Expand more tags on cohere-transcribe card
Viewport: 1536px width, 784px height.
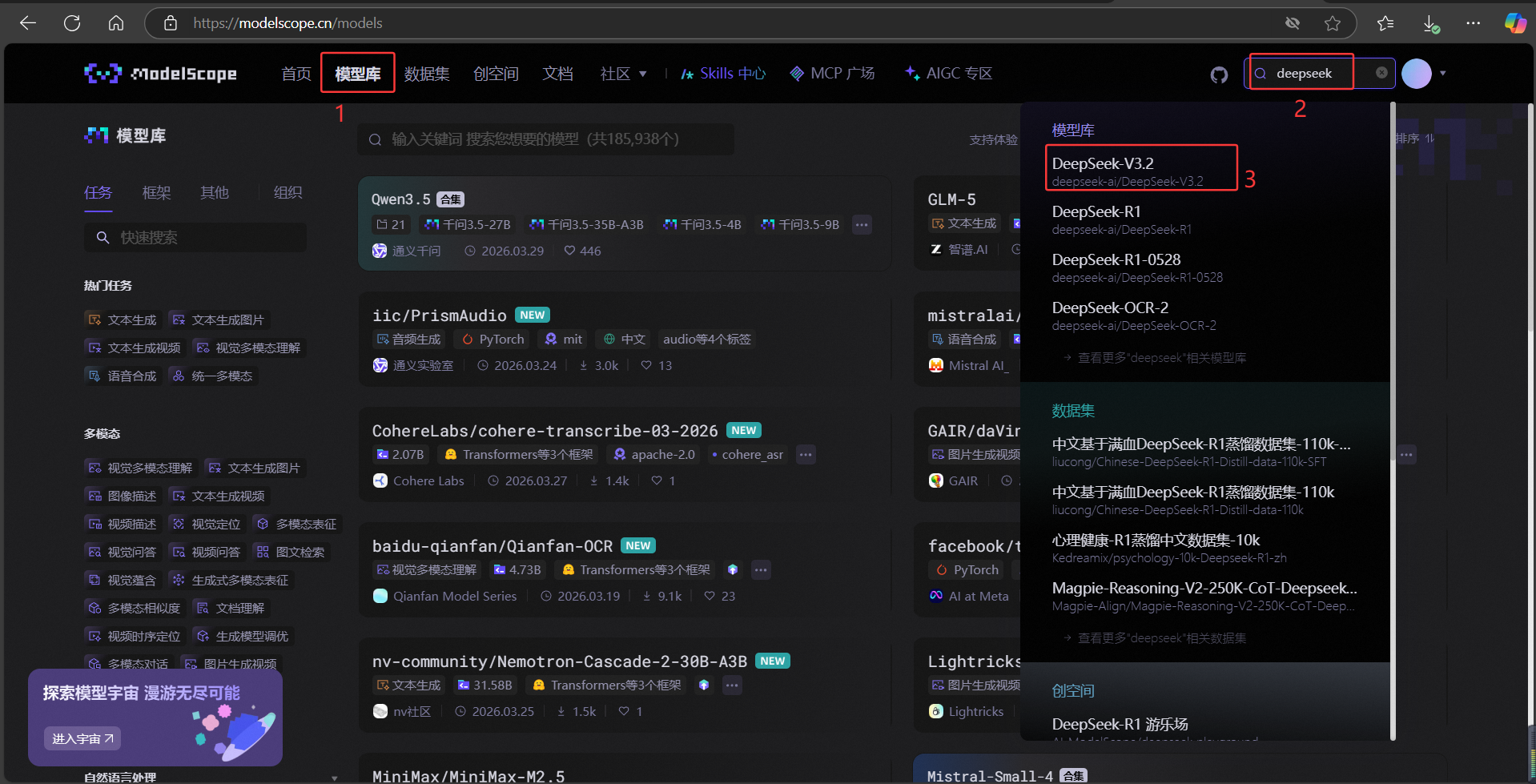806,455
